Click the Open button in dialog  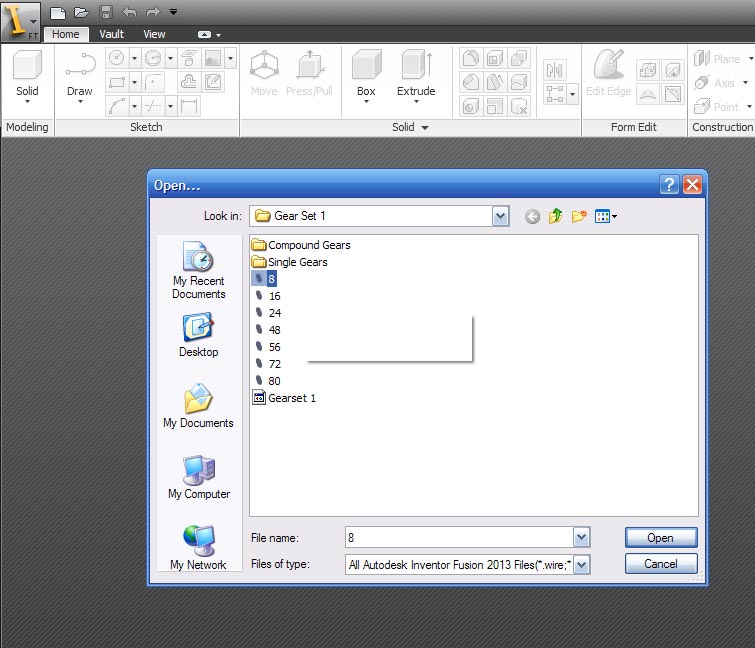click(661, 537)
